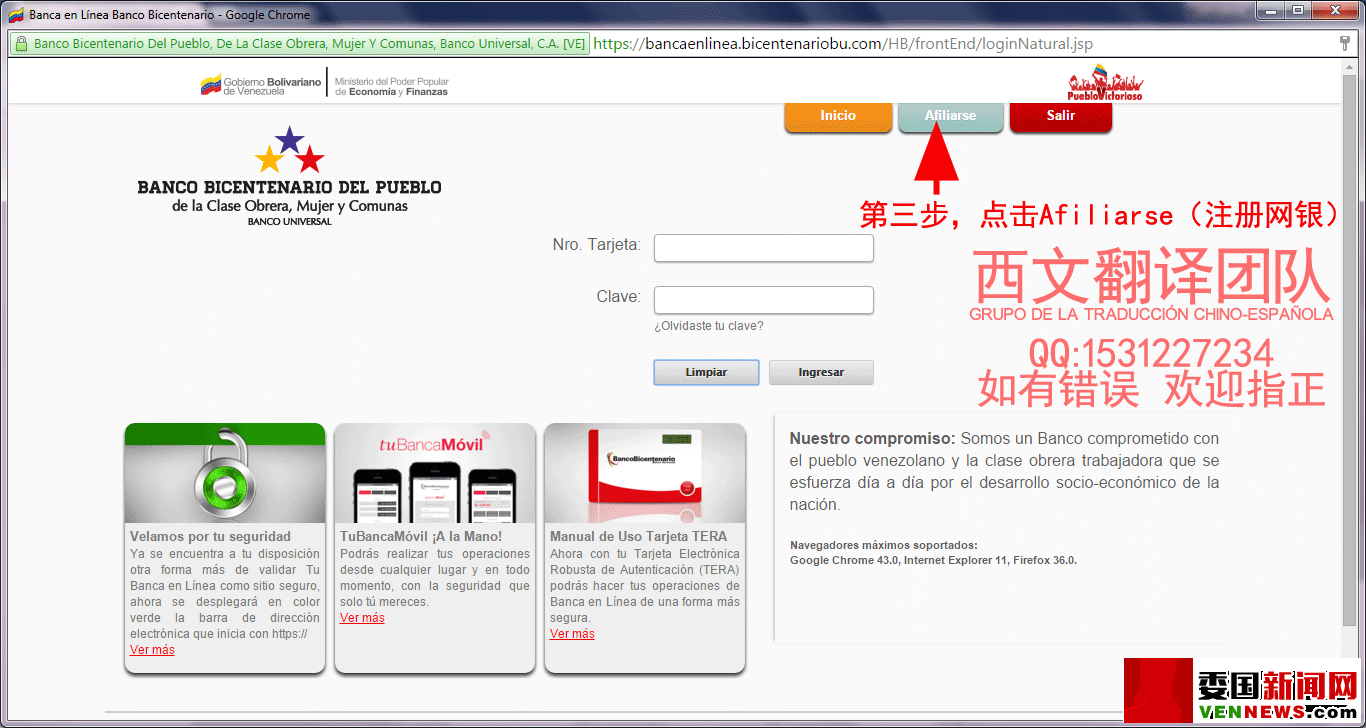Image resolution: width=1366 pixels, height=728 pixels.
Task: Click the Banco Bicentenario three-stars logo
Action: [x=289, y=176]
